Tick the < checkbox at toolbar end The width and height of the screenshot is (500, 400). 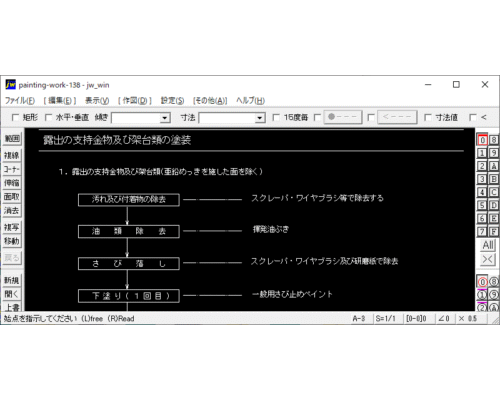[473, 117]
